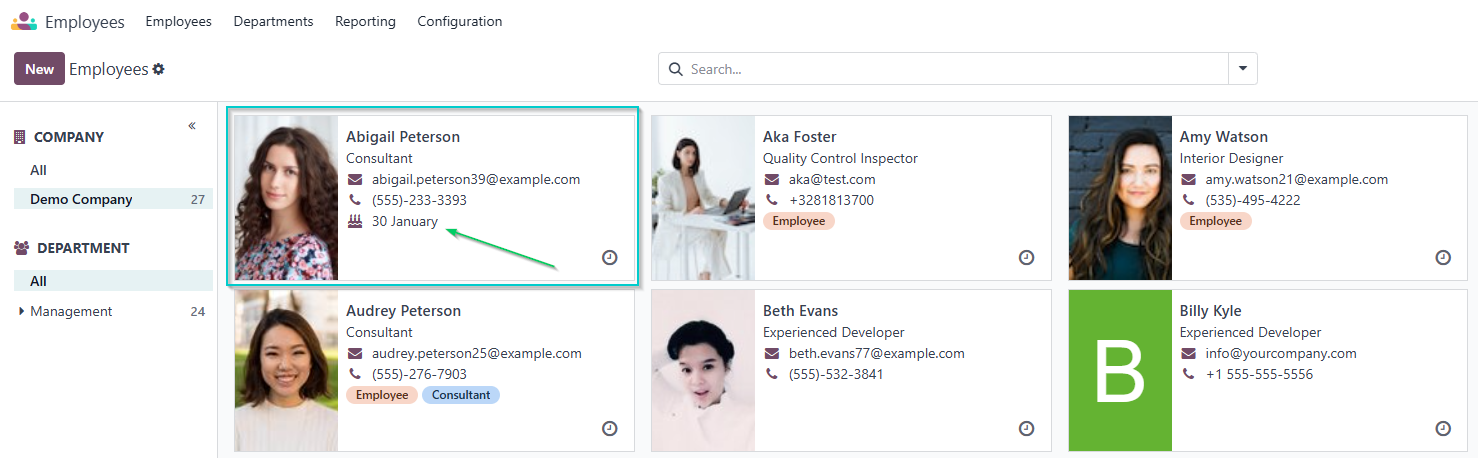Open the gear settings icon beside Employees
The height and width of the screenshot is (458, 1478).
pyautogui.click(x=158, y=70)
